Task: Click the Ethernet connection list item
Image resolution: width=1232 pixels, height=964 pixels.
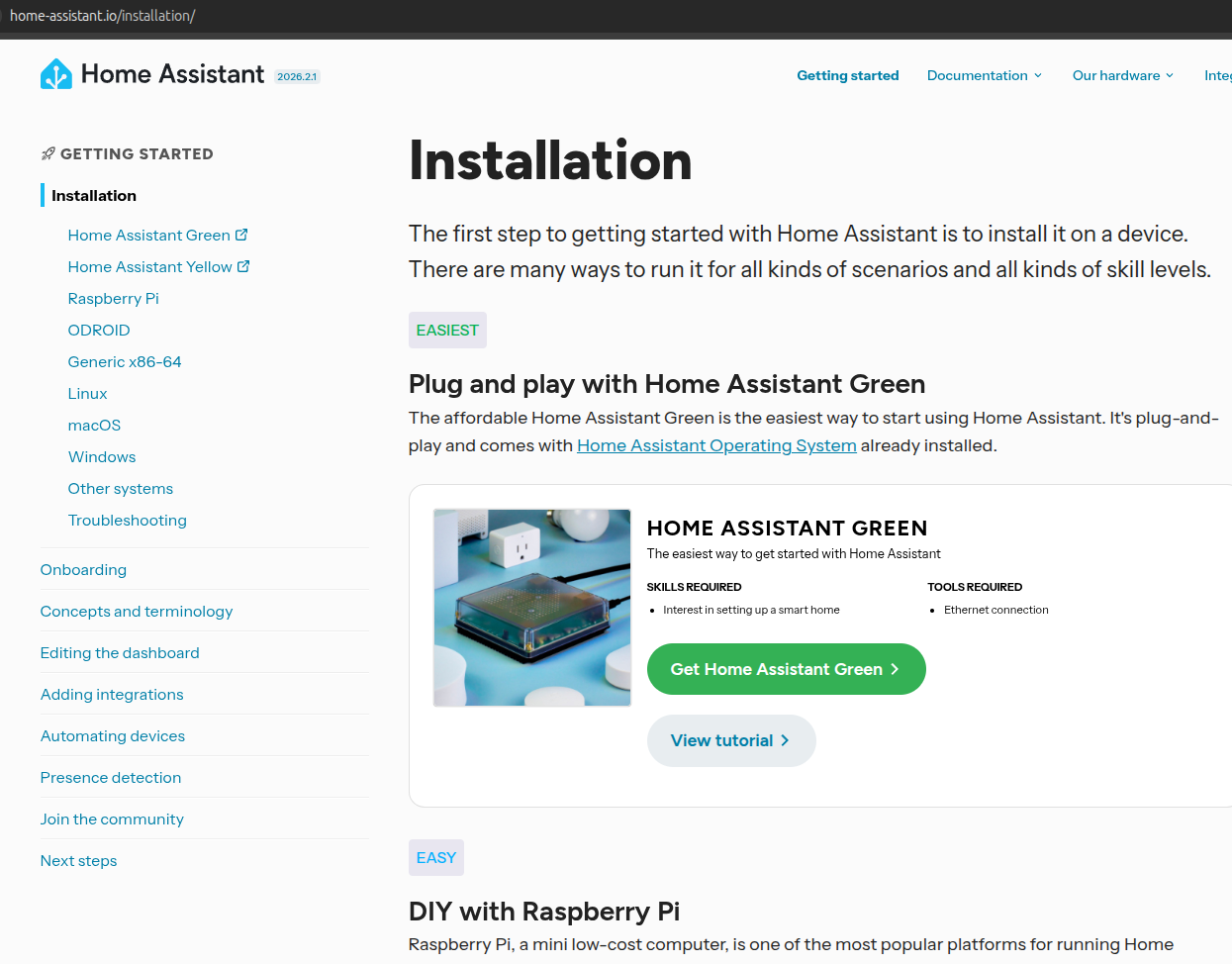Action: [996, 610]
